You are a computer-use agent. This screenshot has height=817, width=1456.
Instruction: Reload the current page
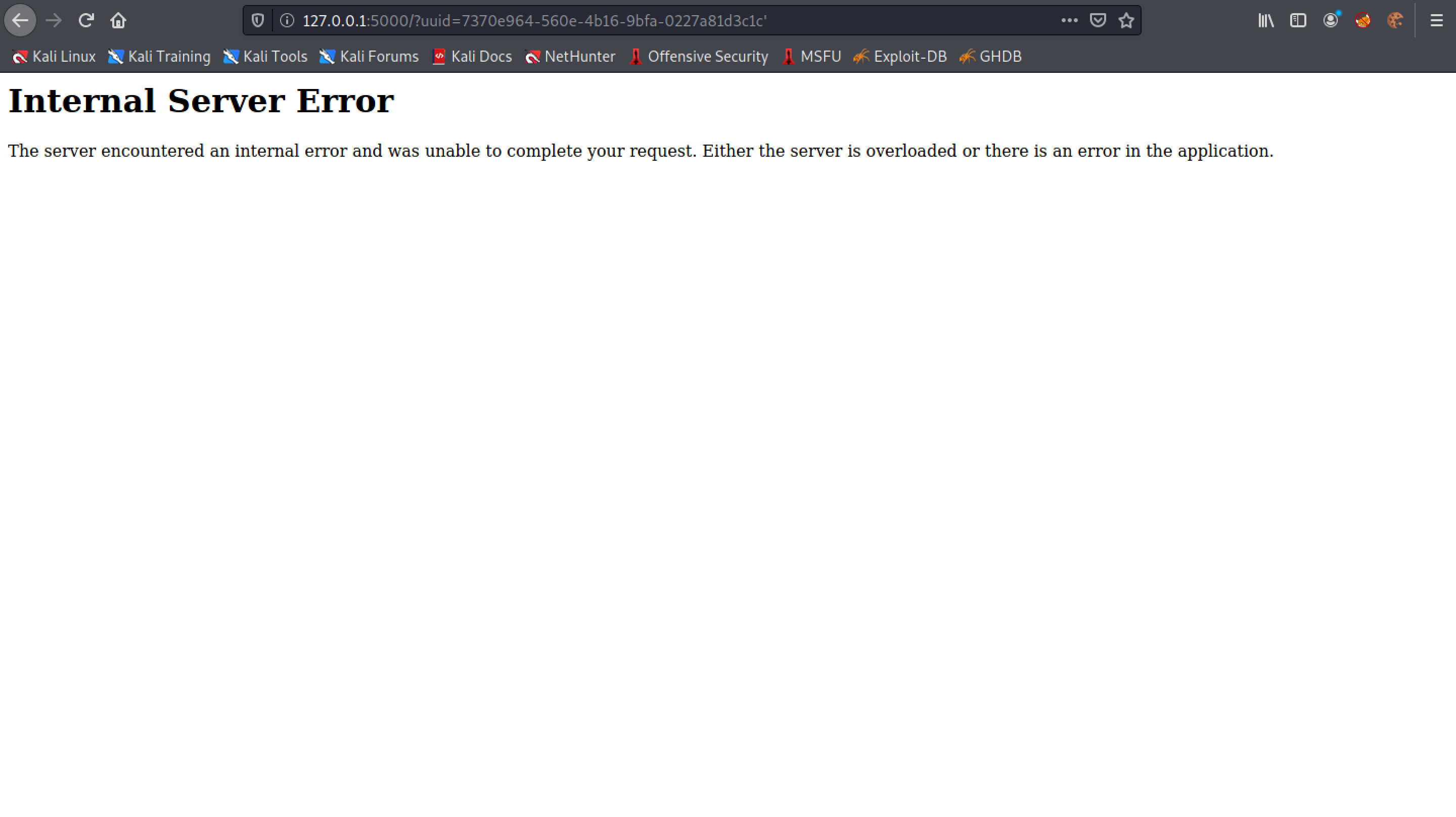pos(86,21)
